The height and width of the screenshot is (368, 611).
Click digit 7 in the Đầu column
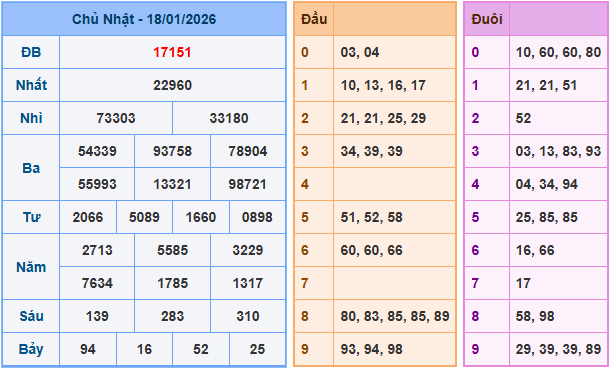pyautogui.click(x=305, y=283)
